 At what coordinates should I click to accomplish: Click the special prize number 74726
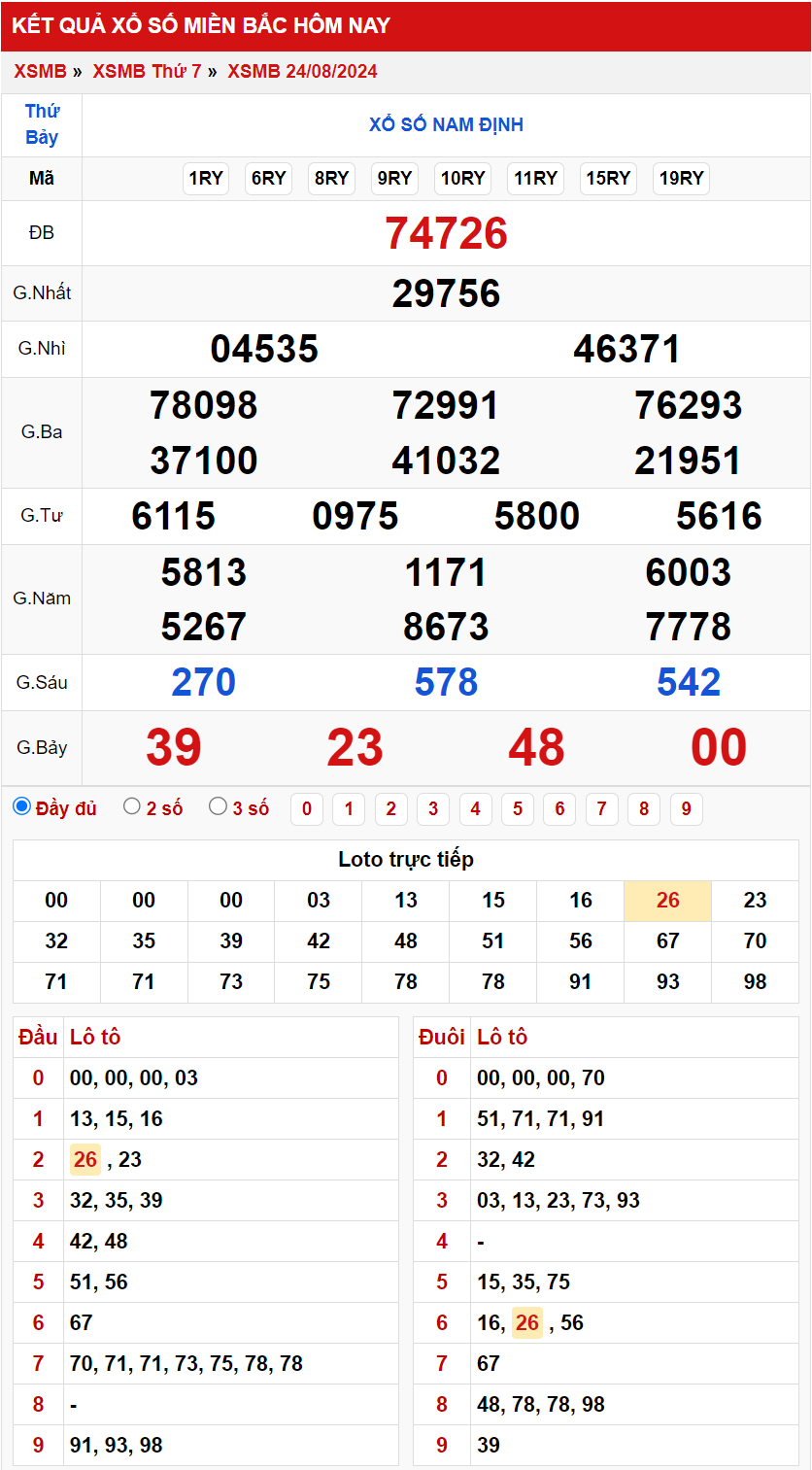coord(446,233)
